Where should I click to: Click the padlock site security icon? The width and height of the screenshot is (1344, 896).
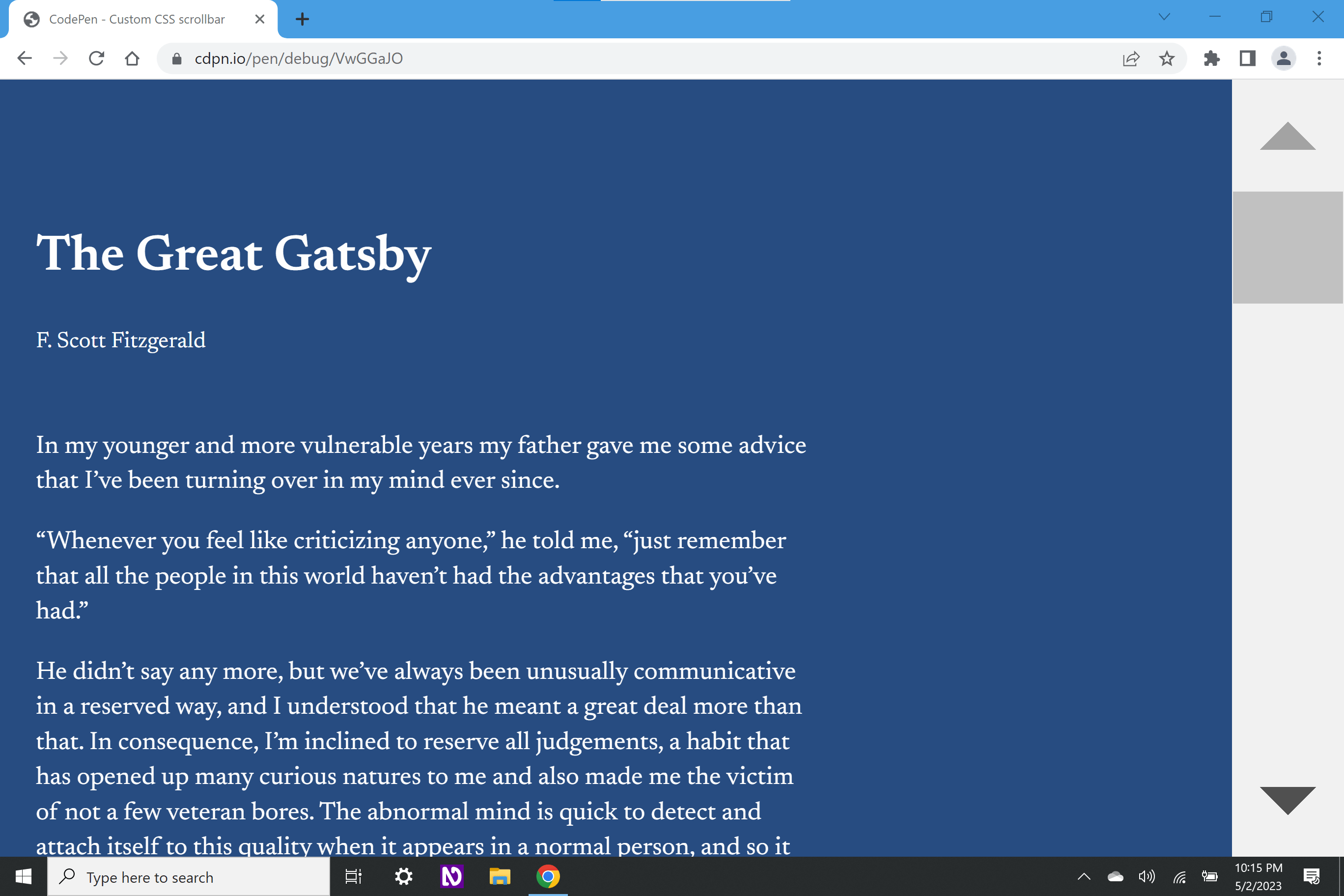176,57
